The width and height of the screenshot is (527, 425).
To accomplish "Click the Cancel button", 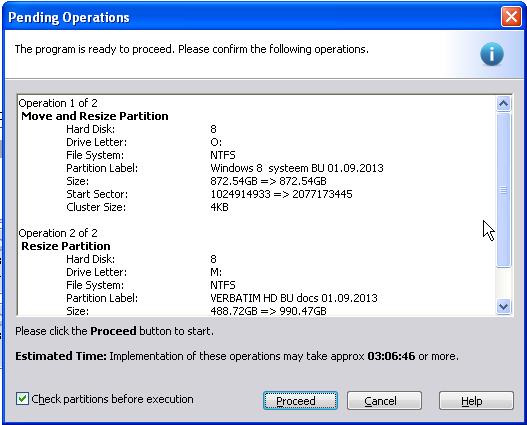I will [x=384, y=400].
